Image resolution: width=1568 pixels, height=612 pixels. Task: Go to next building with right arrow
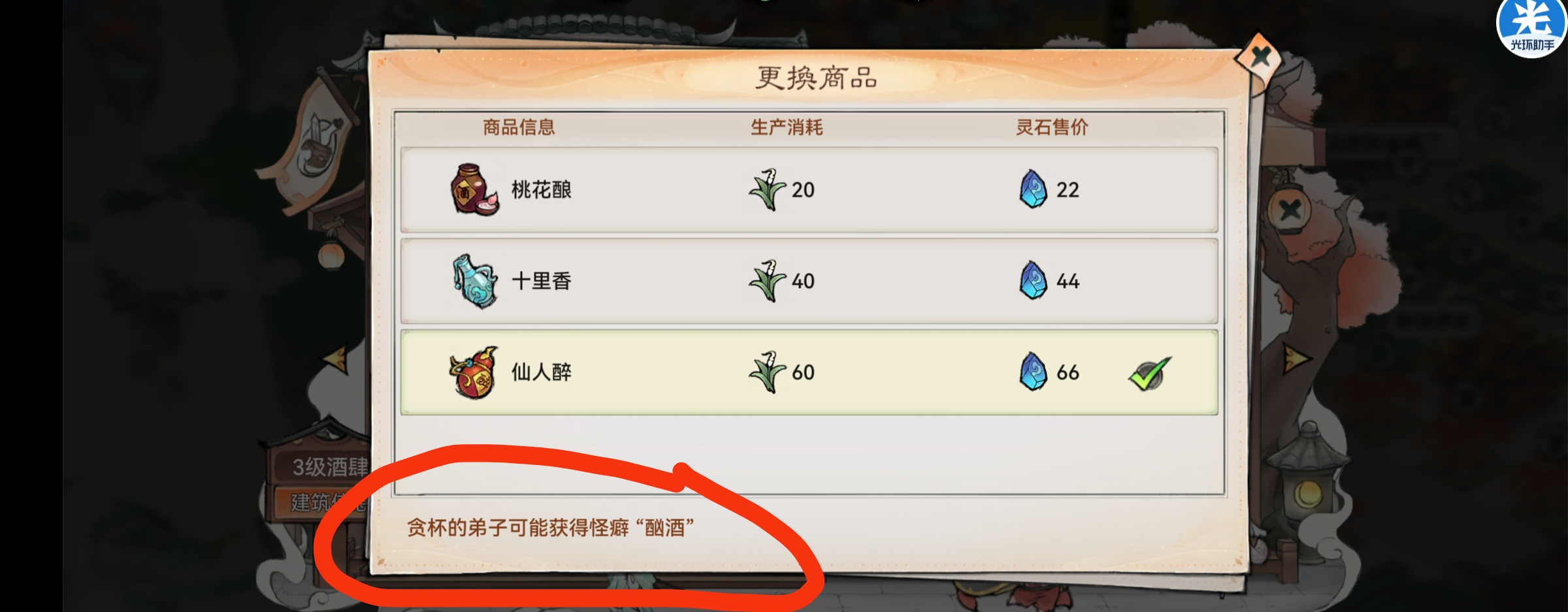click(1295, 359)
